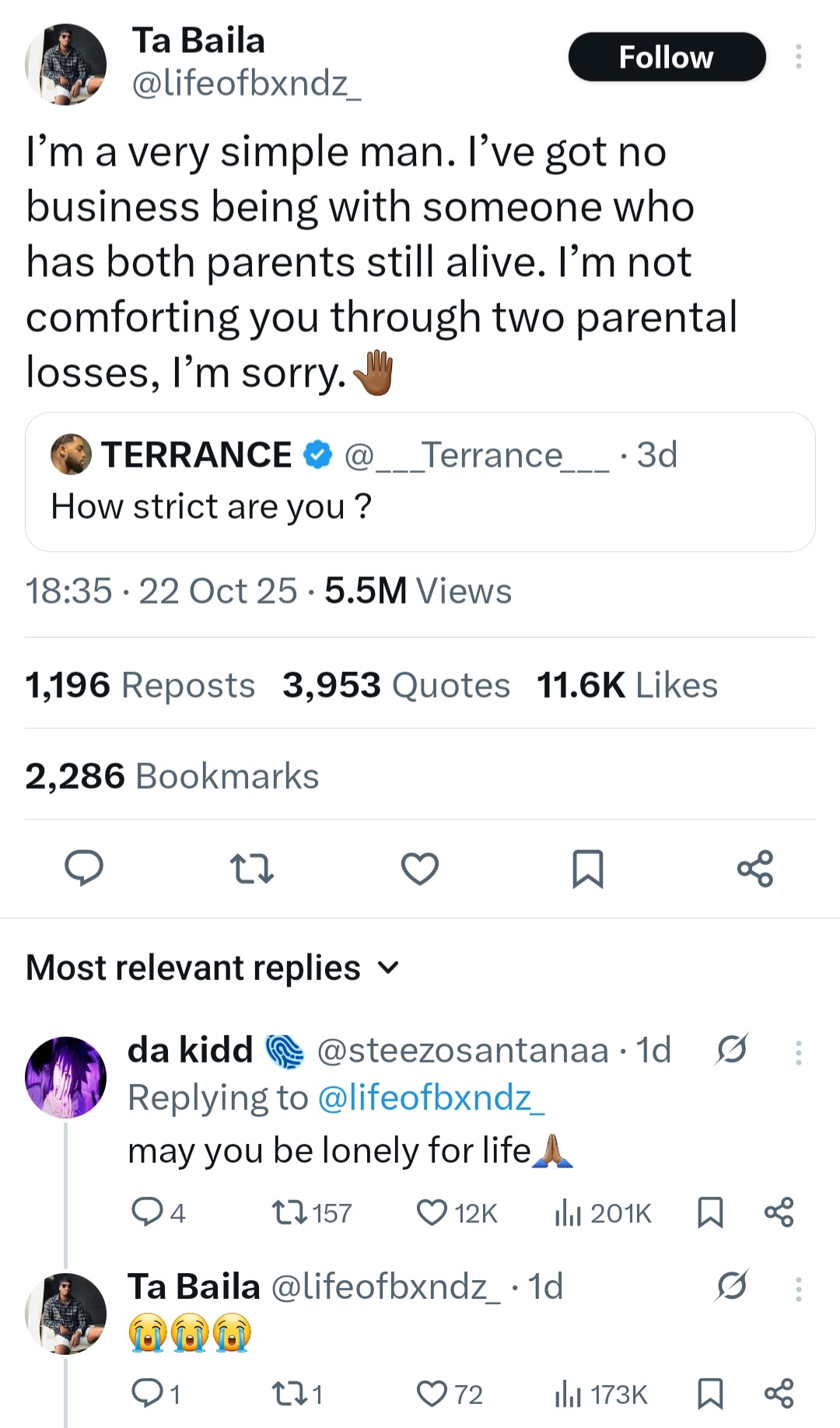Open the @lifeofbxndz_ mention link
Screen dimensions: 840x1428
[432, 1097]
